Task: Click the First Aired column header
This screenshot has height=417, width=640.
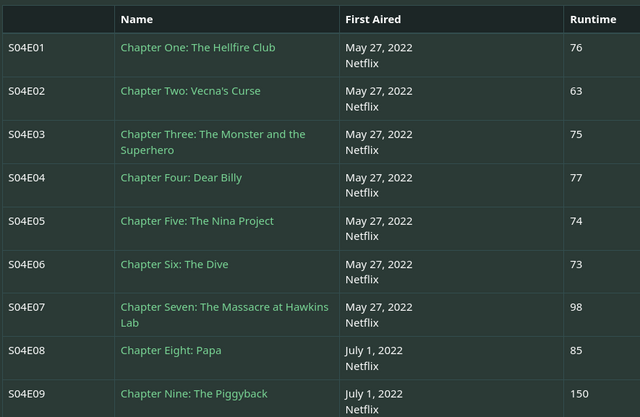Action: tap(373, 20)
